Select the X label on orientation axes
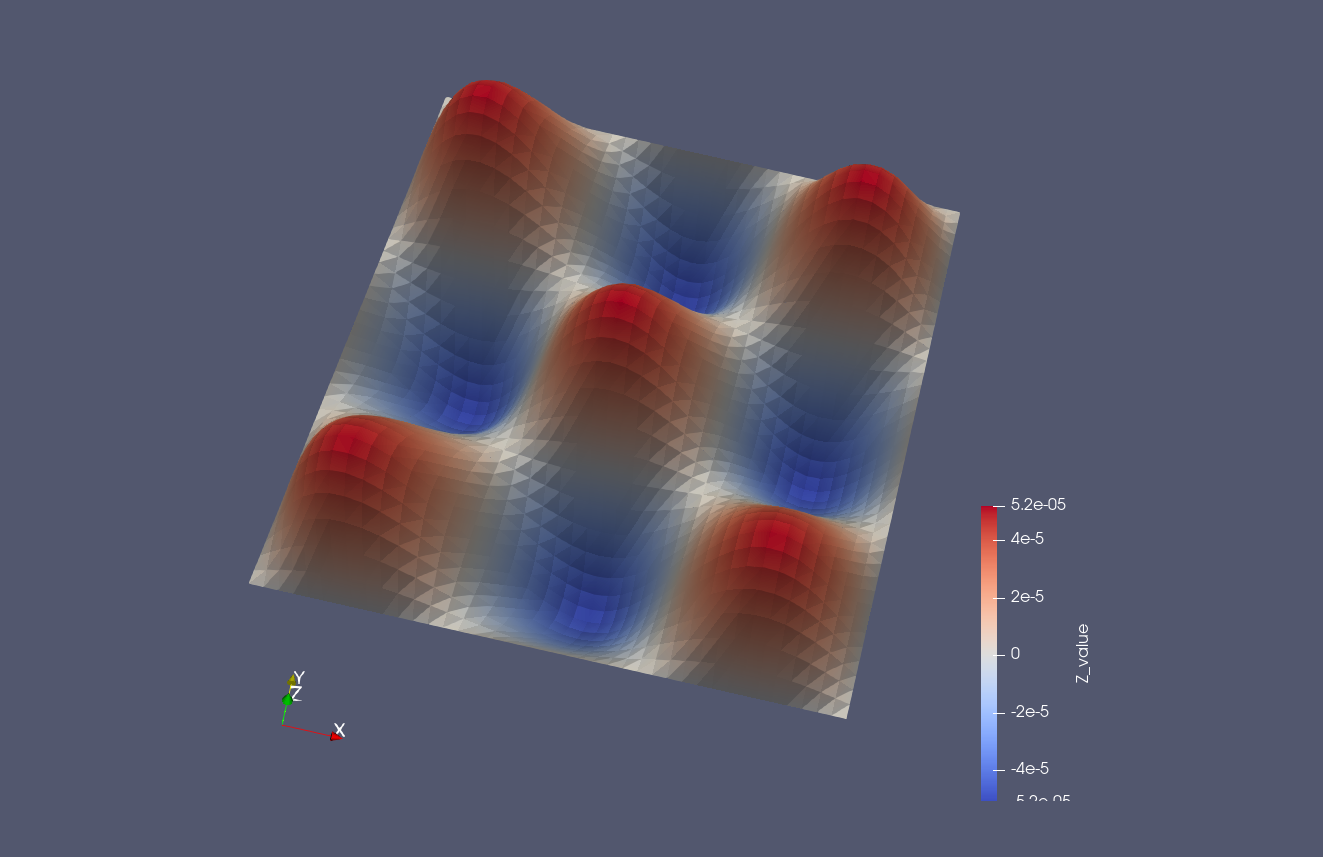This screenshot has height=857, width=1323. (340, 729)
